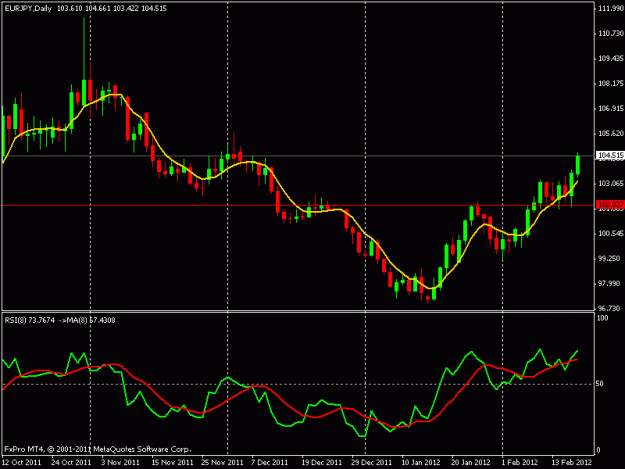
Task: Click the latest green candle near 104.515
Action: [x=578, y=165]
